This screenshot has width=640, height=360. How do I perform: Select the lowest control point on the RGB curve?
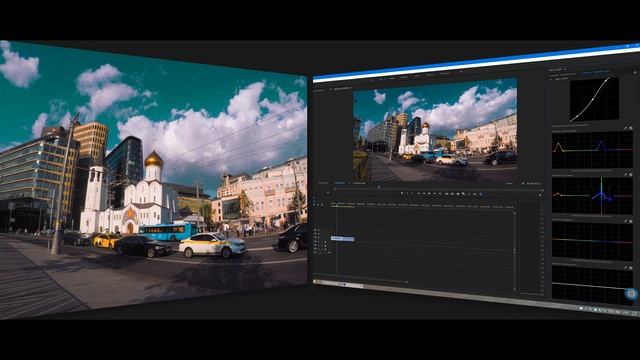click(578, 116)
